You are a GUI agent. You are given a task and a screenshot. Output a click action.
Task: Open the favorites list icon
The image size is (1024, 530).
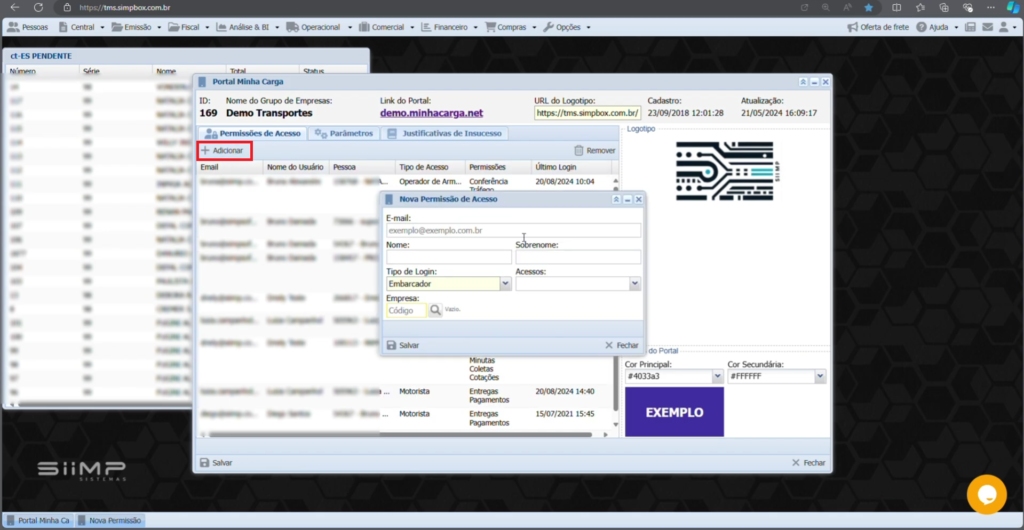coord(920,8)
